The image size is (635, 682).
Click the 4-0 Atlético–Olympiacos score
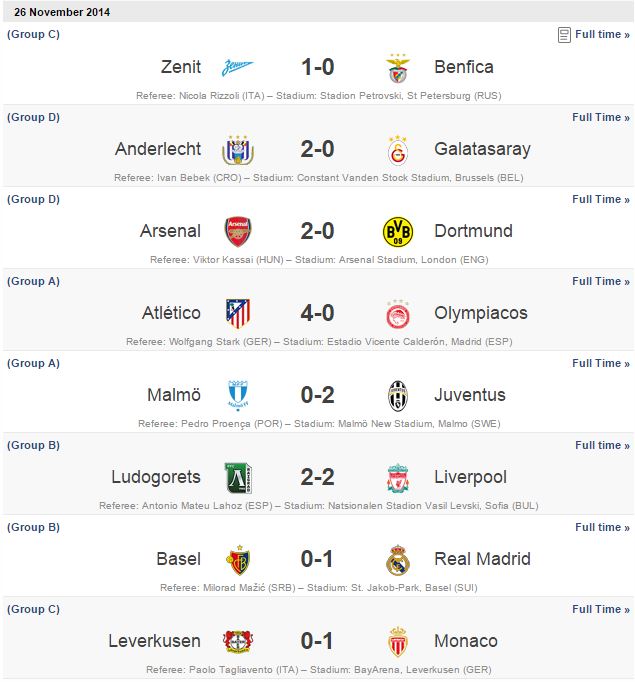317,313
